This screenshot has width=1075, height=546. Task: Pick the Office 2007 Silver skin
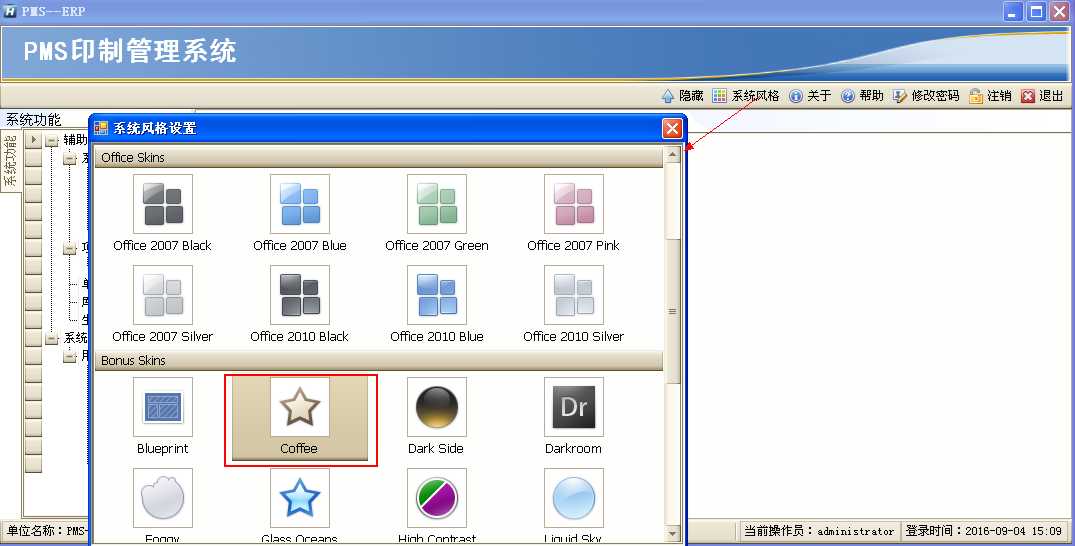pyautogui.click(x=162, y=305)
